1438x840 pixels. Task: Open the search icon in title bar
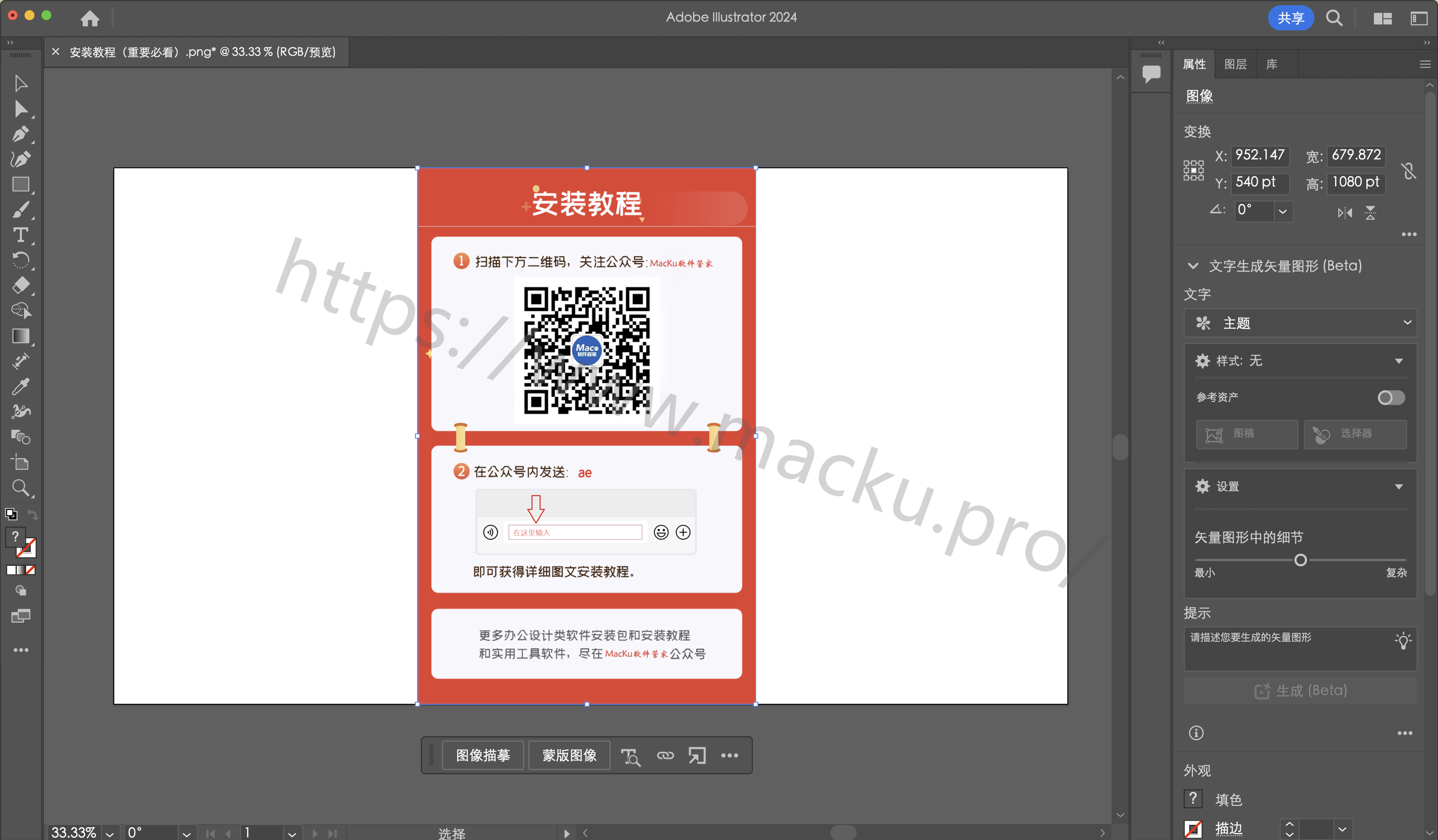(x=1333, y=18)
